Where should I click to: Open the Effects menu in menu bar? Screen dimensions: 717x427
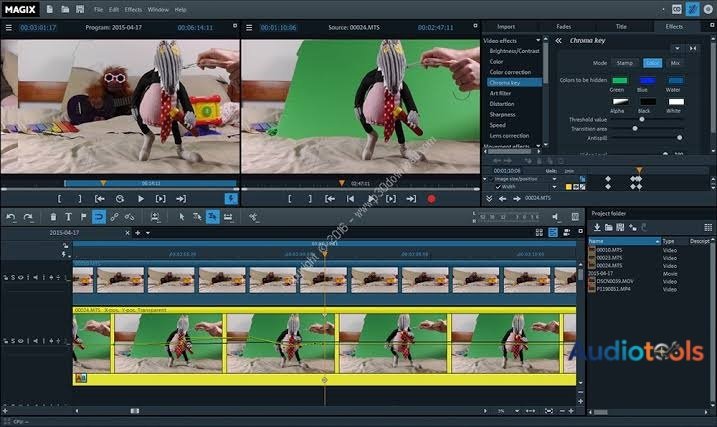coord(133,10)
